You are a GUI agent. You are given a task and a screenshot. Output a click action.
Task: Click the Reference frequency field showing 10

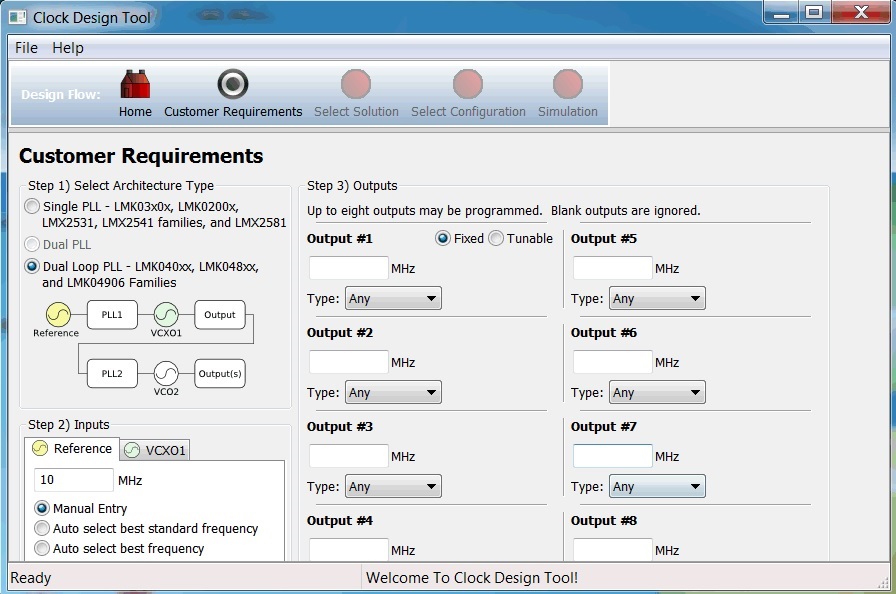click(x=74, y=480)
